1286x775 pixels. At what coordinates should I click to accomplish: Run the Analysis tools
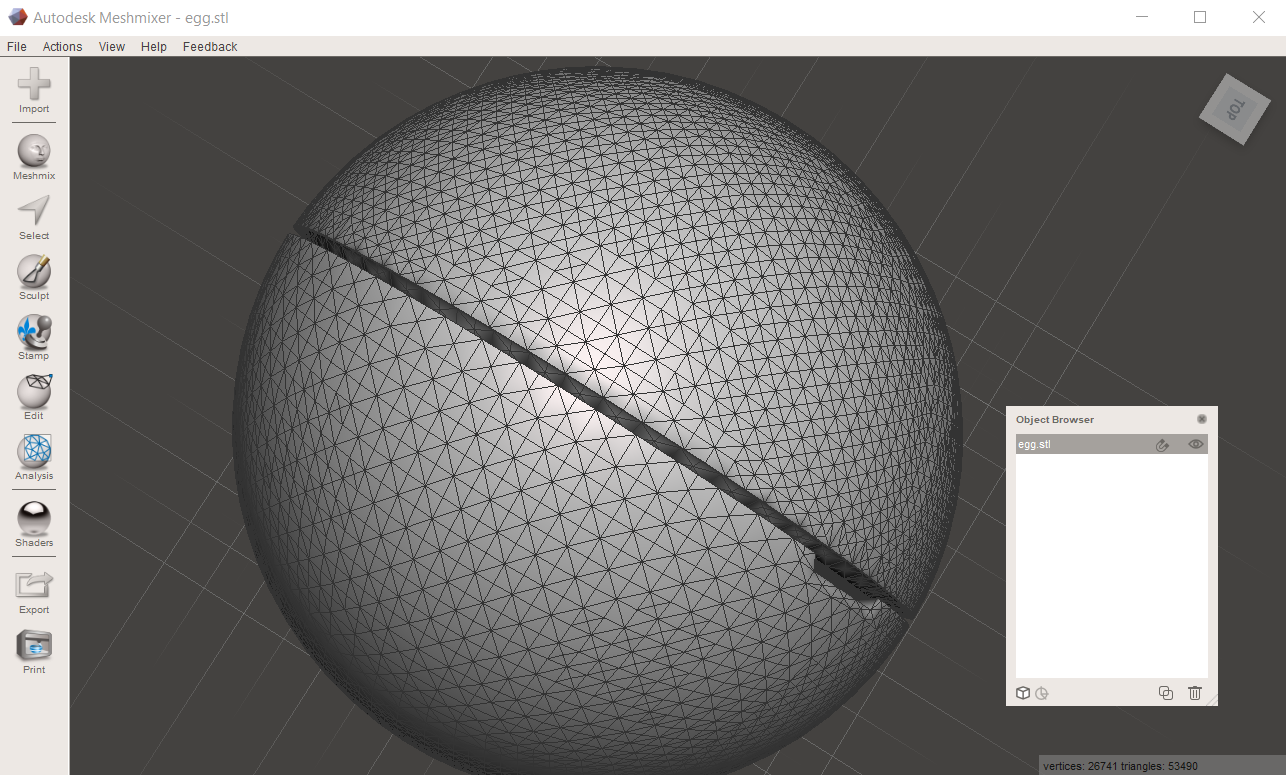[x=33, y=458]
